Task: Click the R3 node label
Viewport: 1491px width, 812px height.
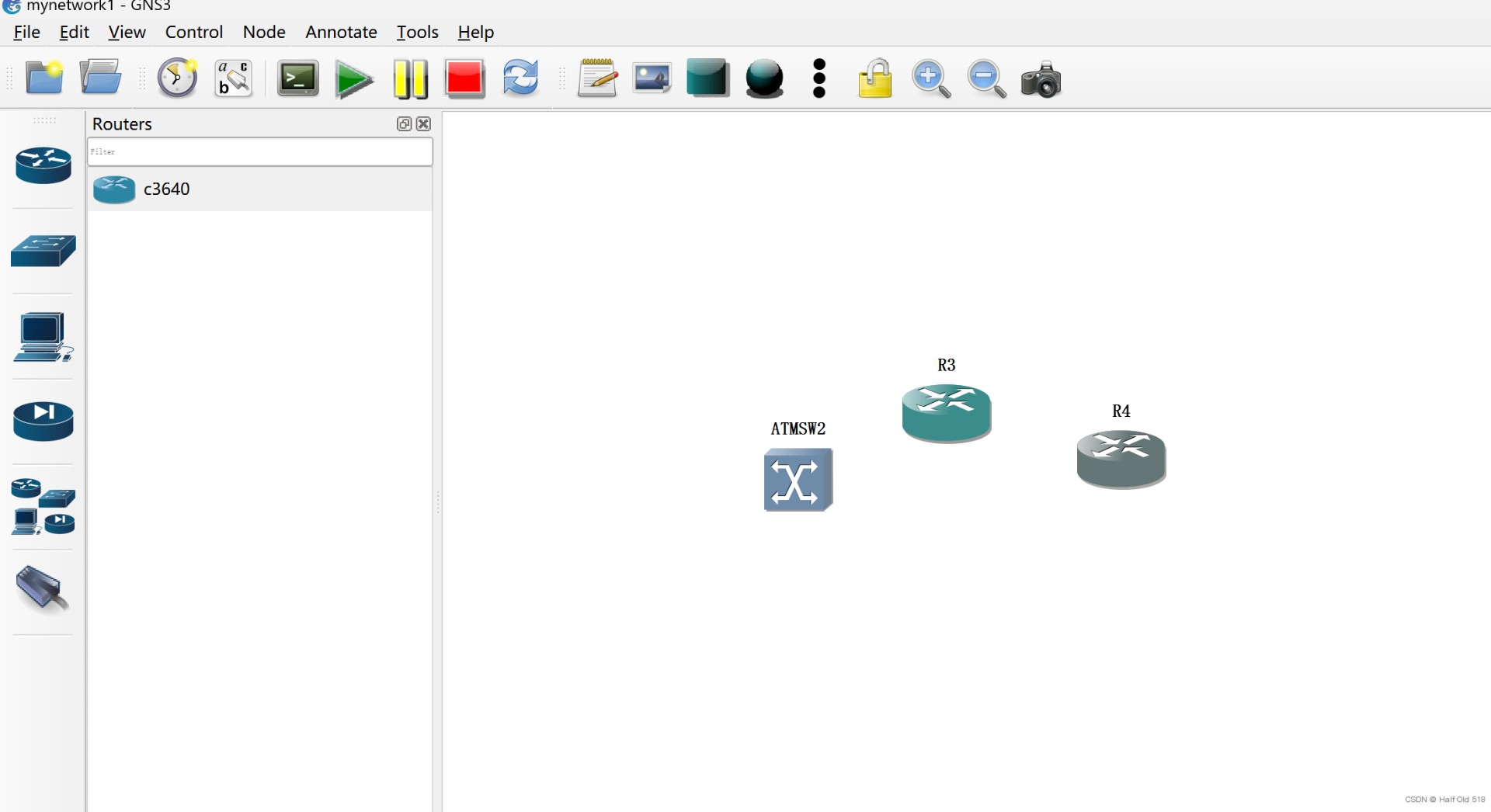Action: pyautogui.click(x=947, y=365)
